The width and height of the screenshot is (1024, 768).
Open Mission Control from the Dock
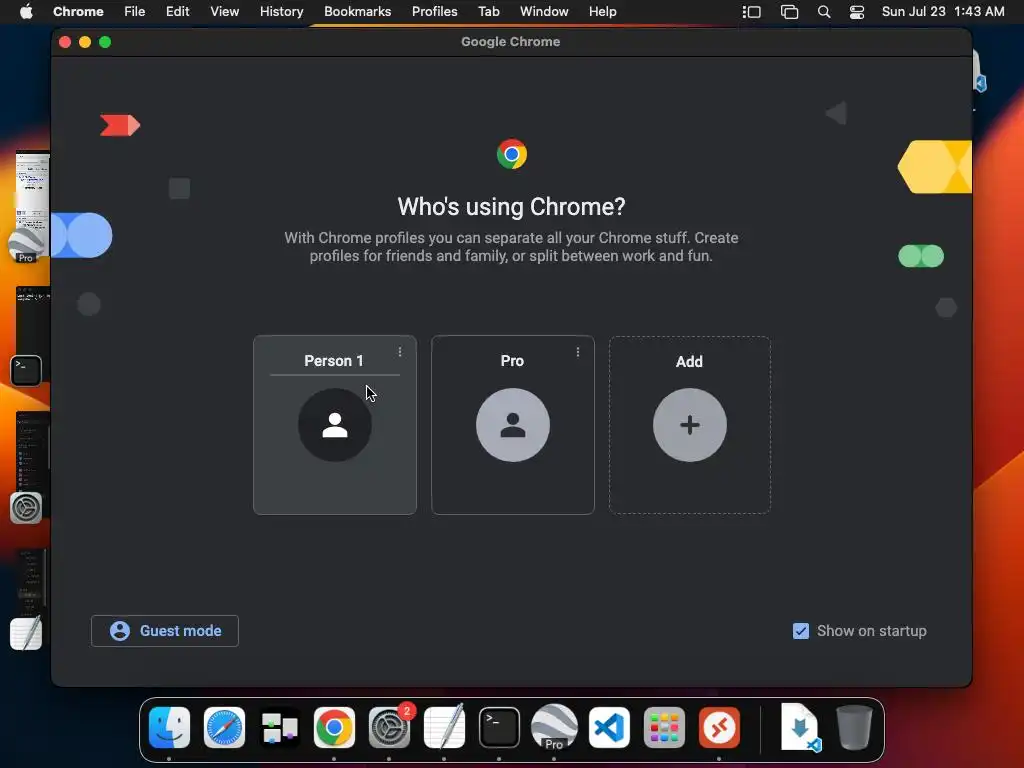[280, 728]
